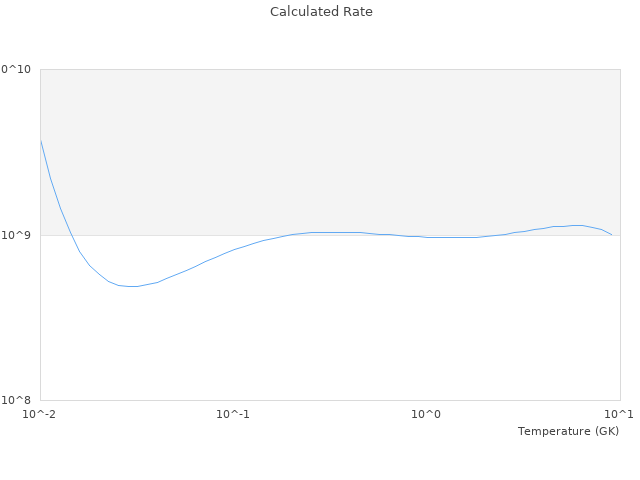Click the curve's starting point at left edge
640x480 pixels.
point(40,140)
